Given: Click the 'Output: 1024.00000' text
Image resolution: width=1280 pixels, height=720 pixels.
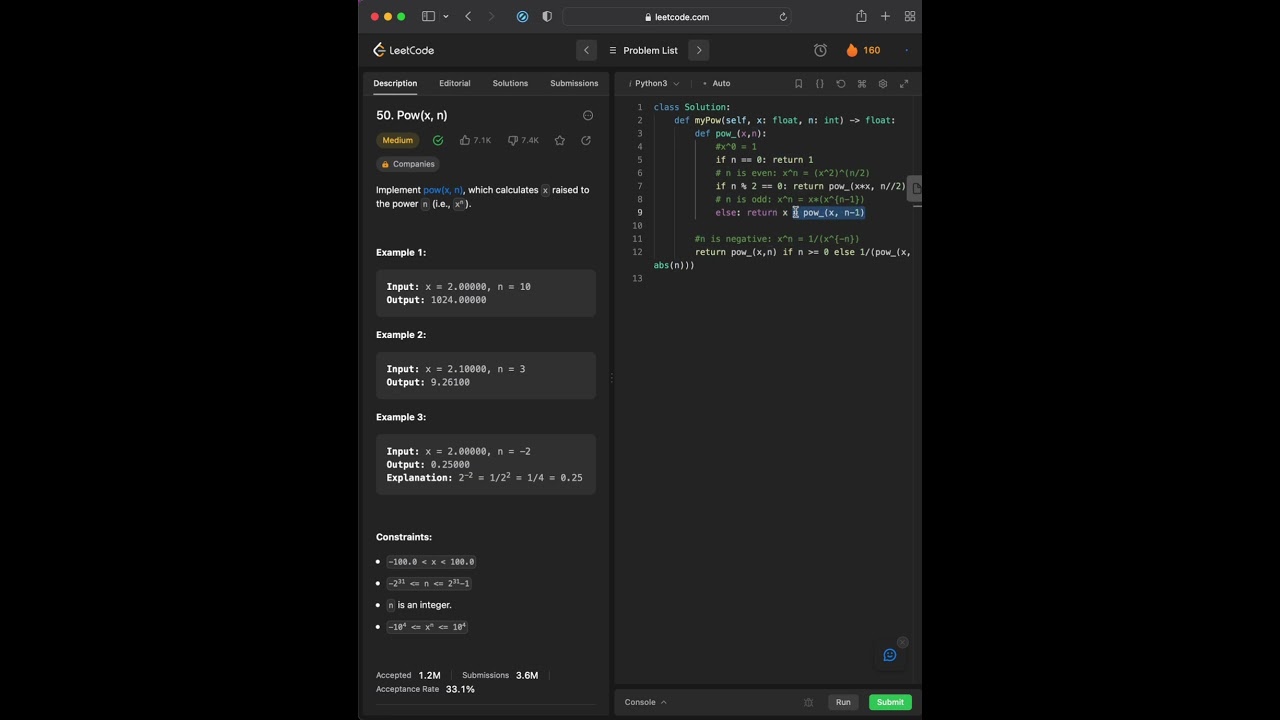Looking at the screenshot, I should tap(436, 300).
